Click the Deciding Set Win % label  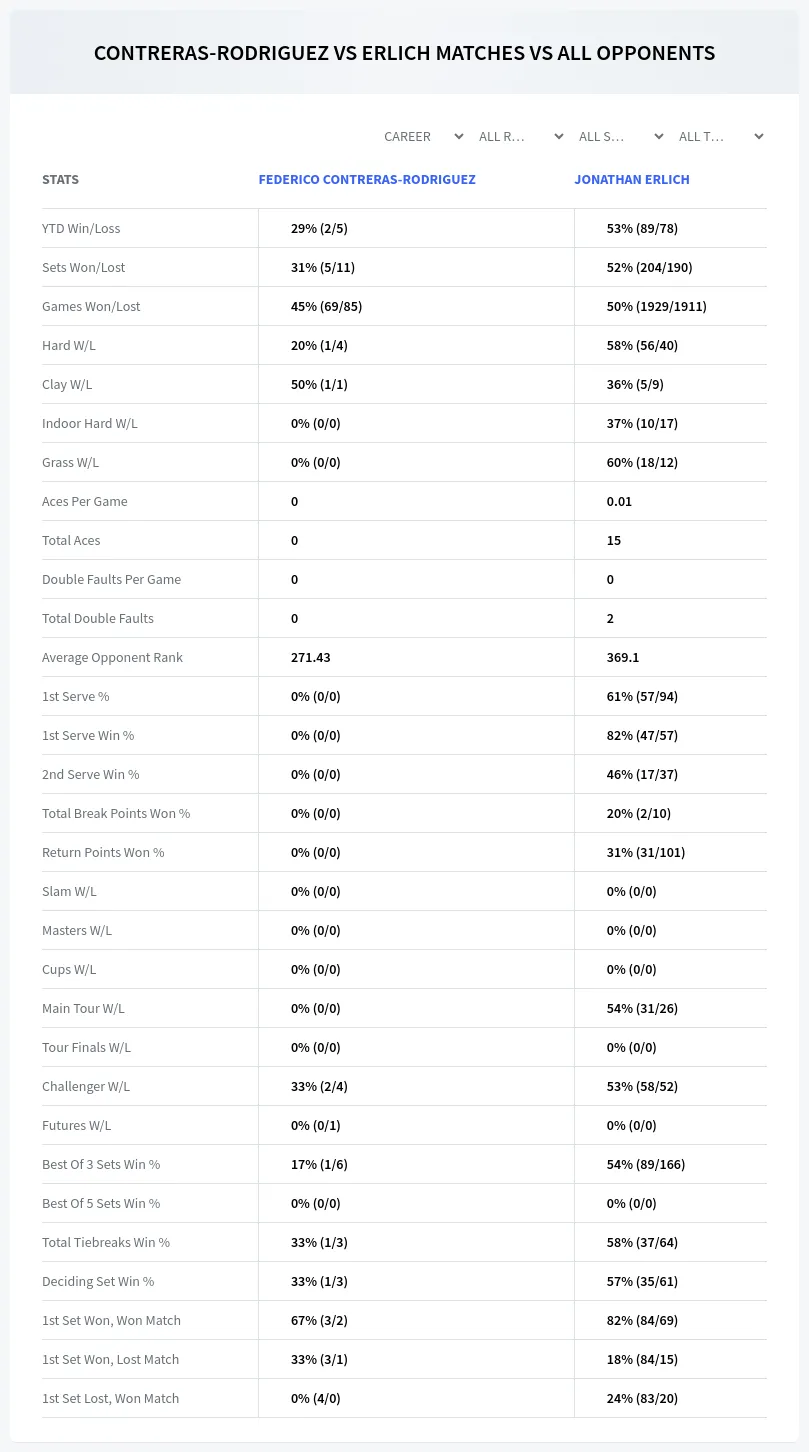click(98, 1281)
